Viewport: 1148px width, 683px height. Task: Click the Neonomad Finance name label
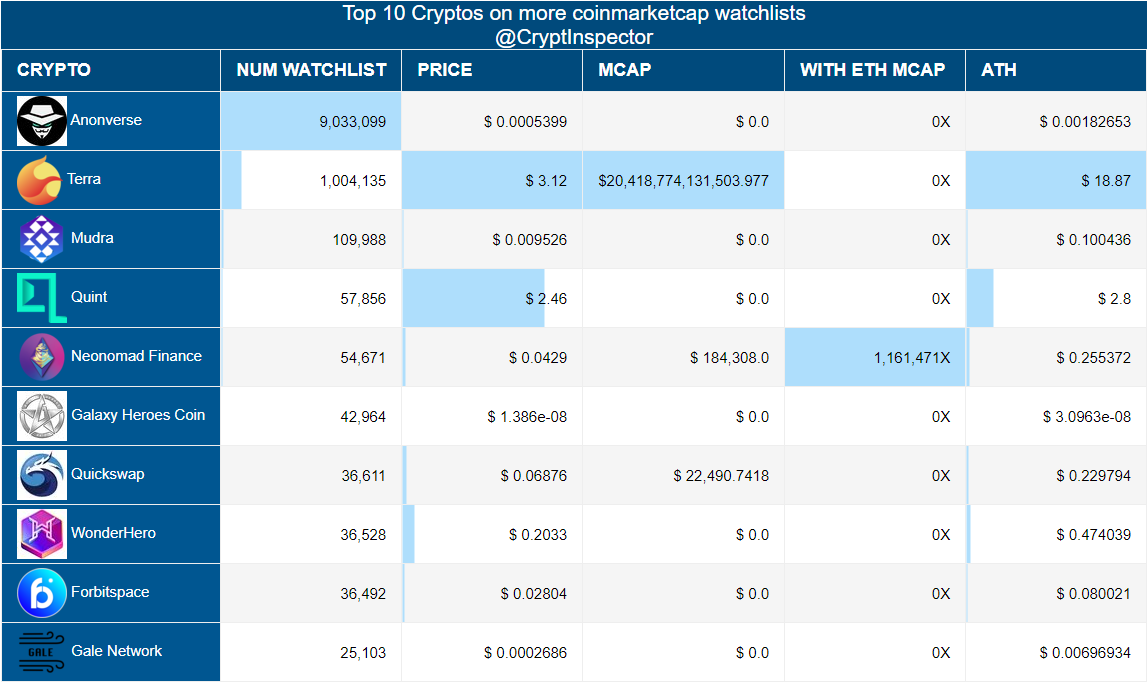point(136,357)
